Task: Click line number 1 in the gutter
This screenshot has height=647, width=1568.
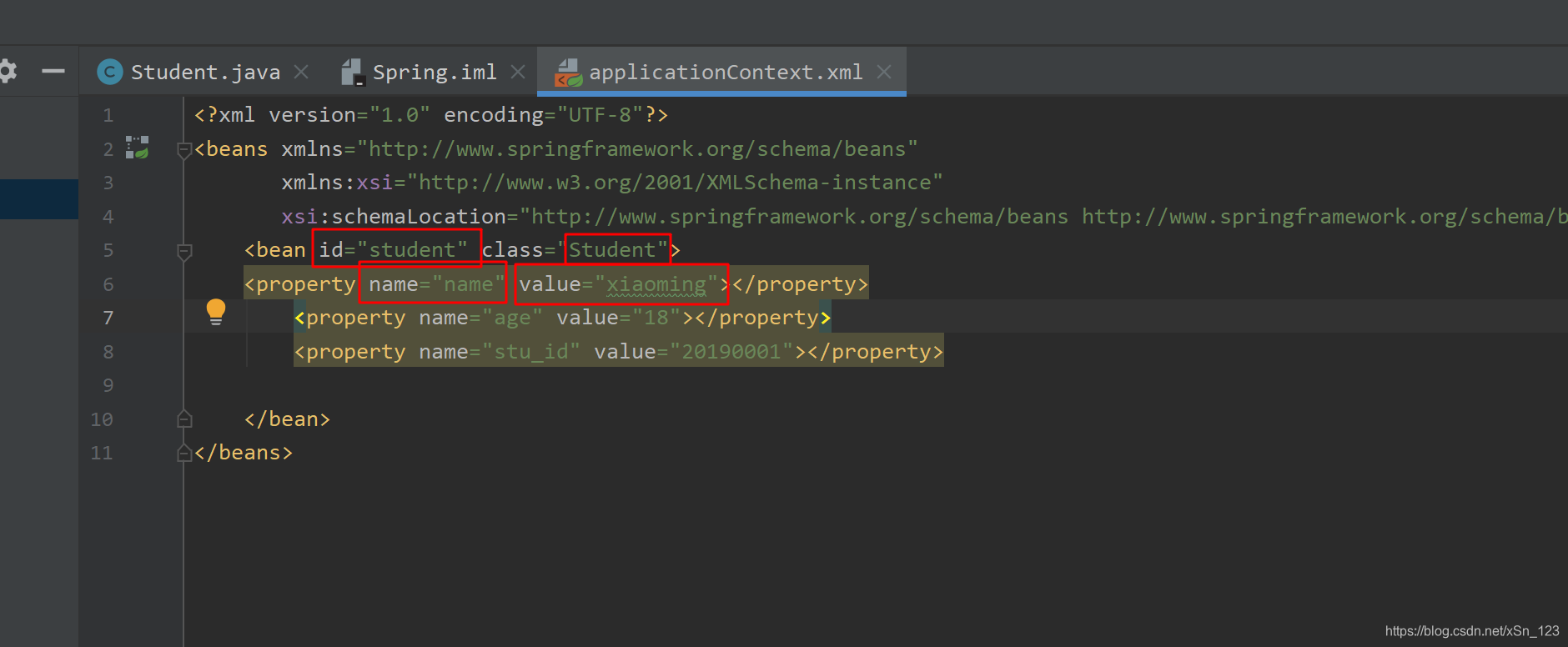Action: pyautogui.click(x=108, y=115)
